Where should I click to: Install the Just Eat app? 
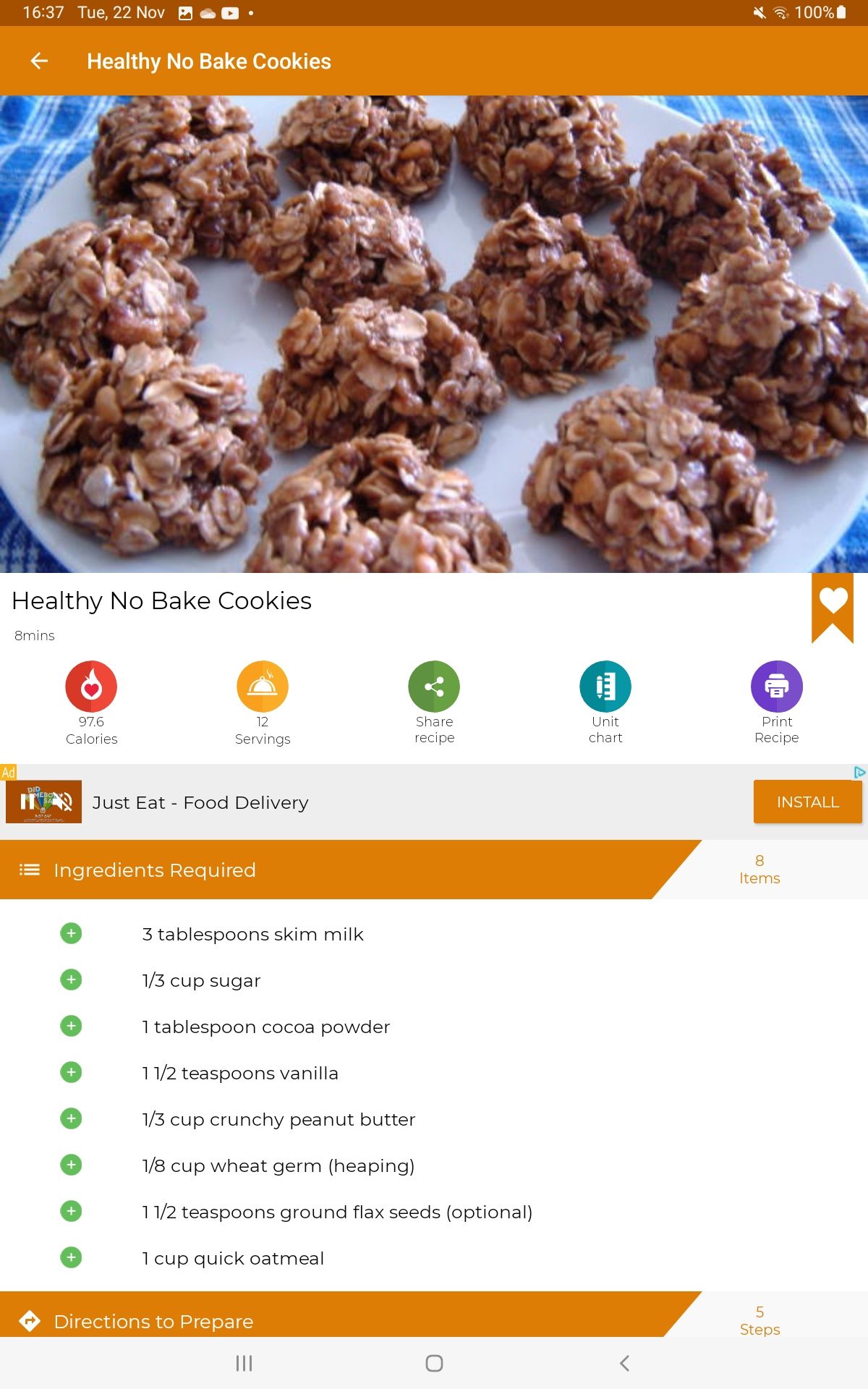808,802
